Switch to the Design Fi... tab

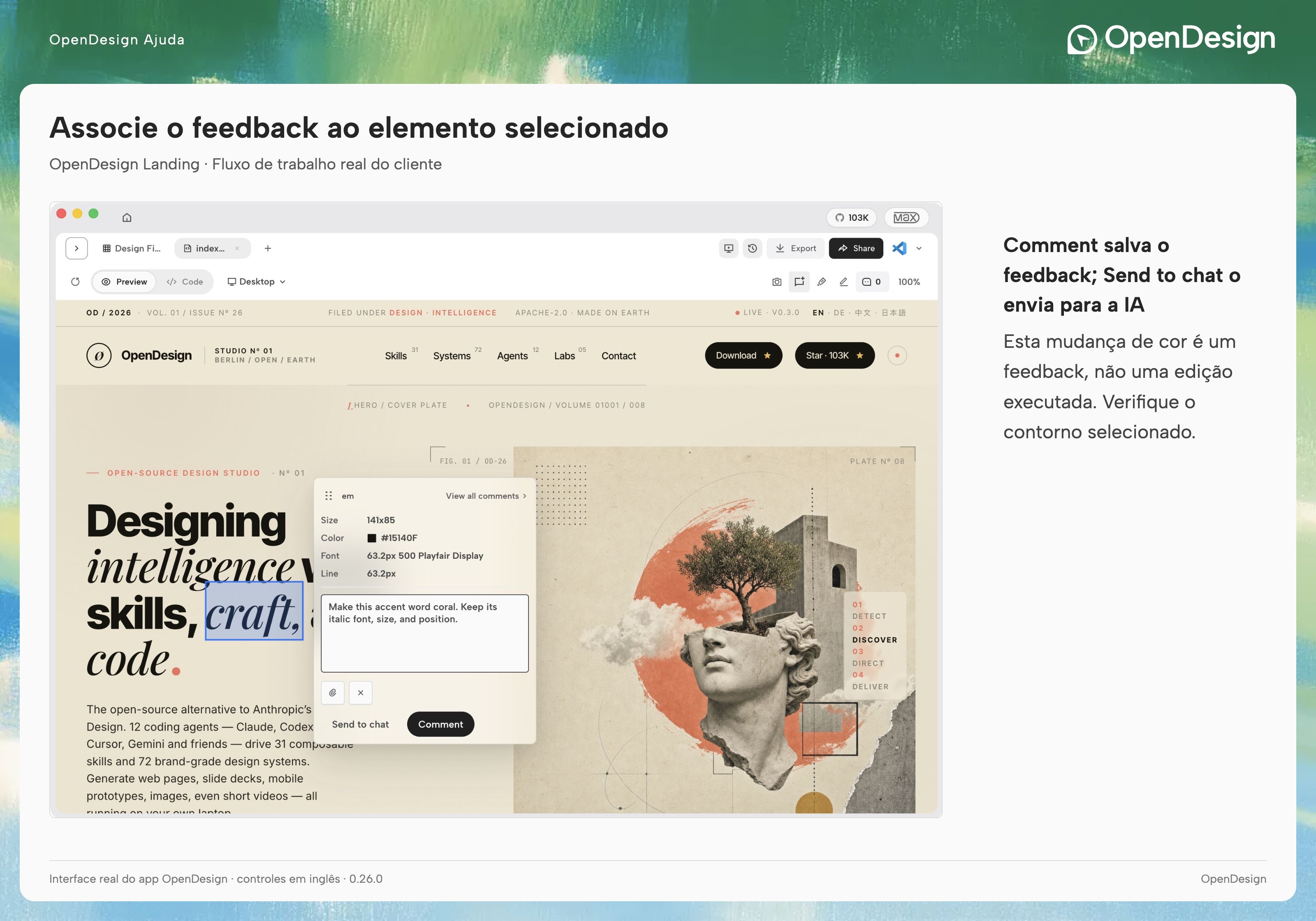[131, 248]
